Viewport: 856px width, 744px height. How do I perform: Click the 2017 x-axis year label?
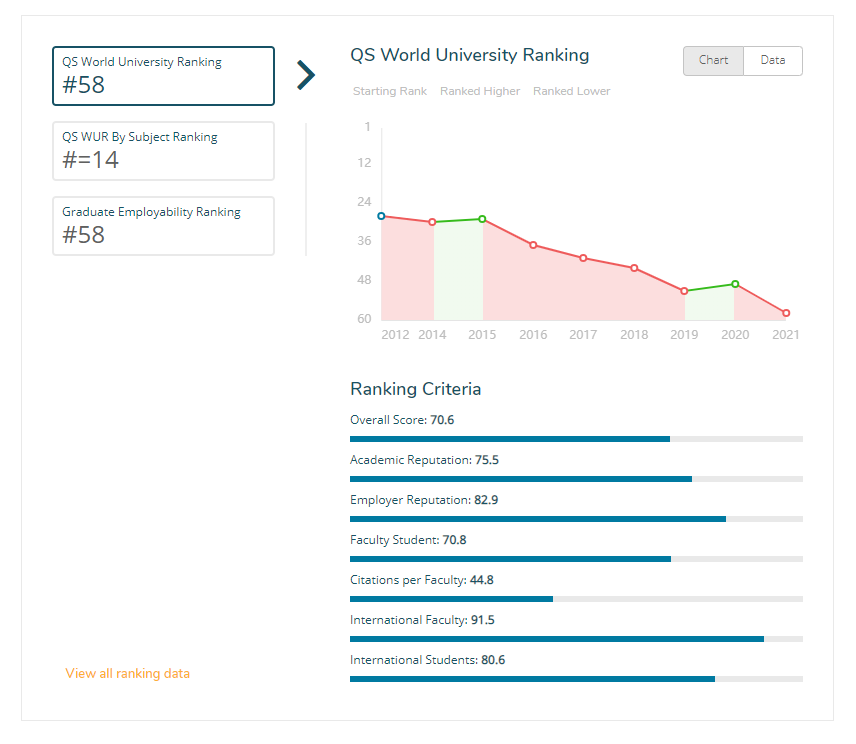pos(583,335)
